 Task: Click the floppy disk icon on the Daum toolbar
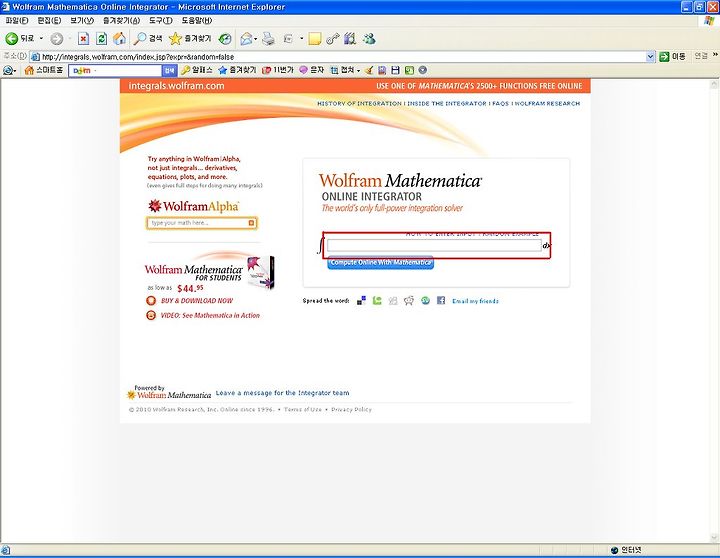tap(395, 70)
